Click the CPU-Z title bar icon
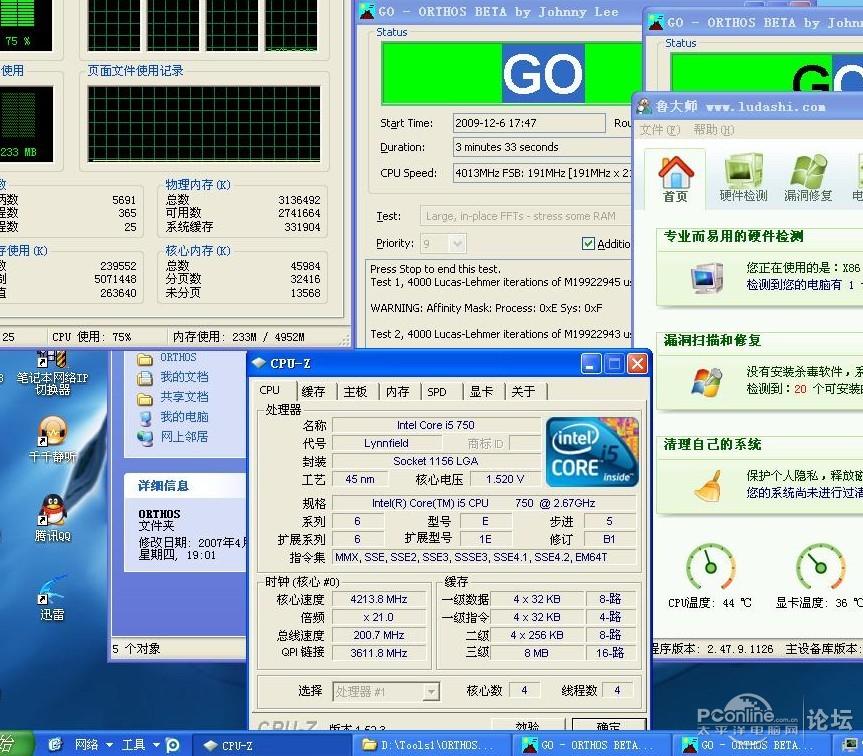This screenshot has width=863, height=756. click(x=258, y=364)
